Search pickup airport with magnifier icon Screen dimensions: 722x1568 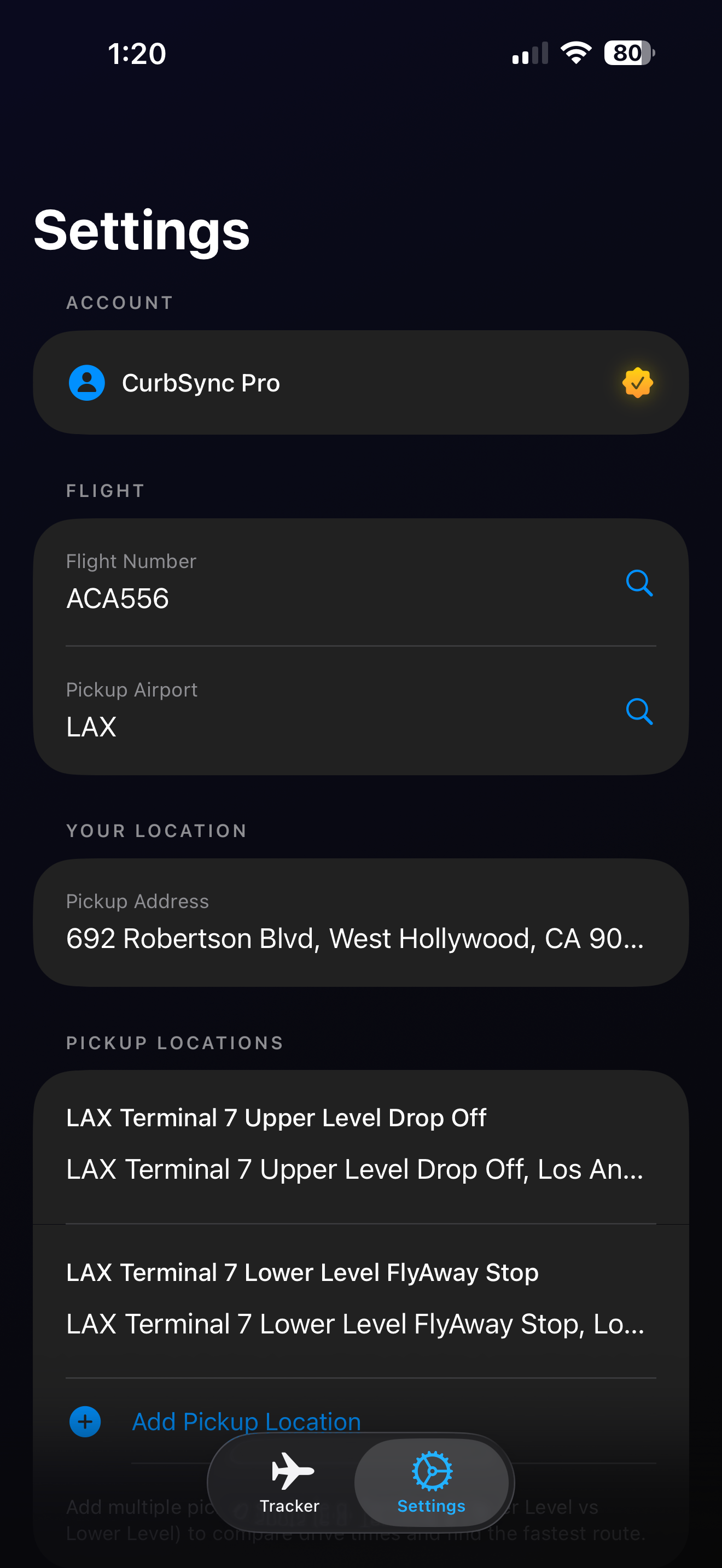(639, 712)
